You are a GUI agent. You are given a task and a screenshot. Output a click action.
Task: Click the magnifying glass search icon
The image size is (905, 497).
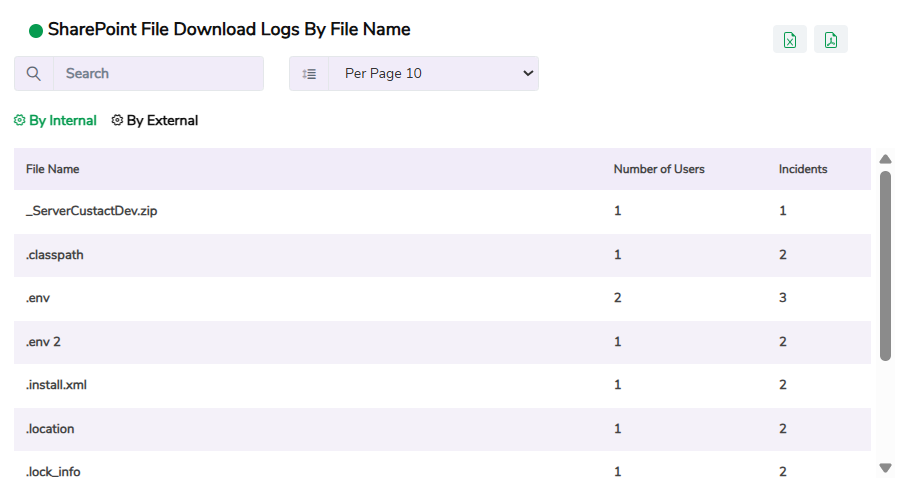click(x=34, y=74)
